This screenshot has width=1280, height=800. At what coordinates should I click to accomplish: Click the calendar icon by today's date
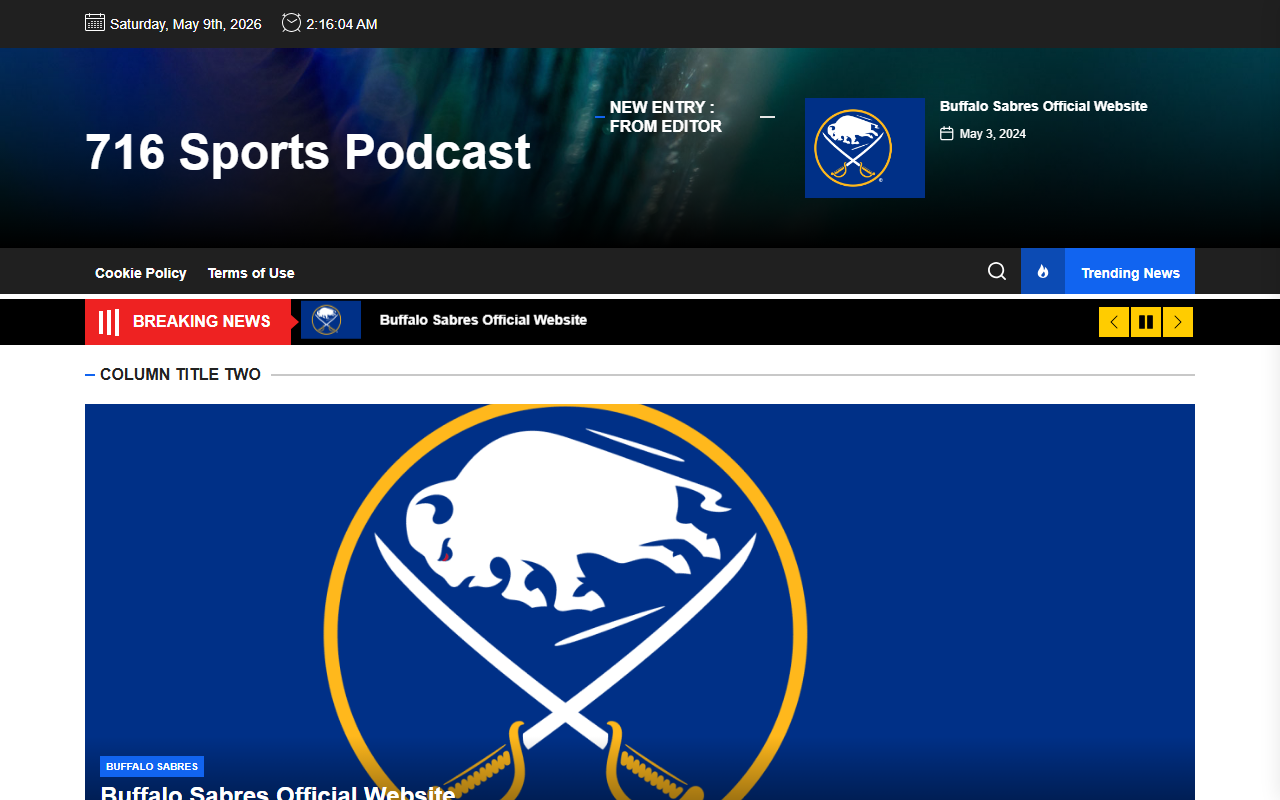tap(95, 23)
